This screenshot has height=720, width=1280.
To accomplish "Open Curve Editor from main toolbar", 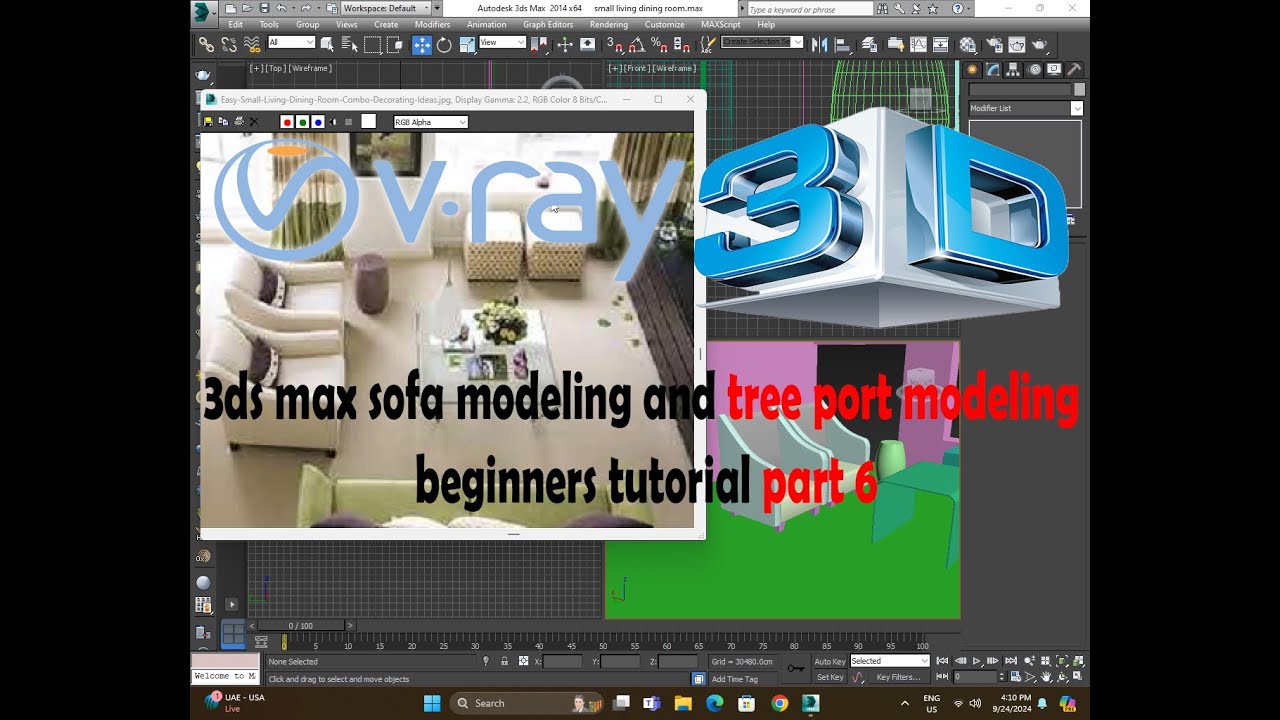I will 918,44.
